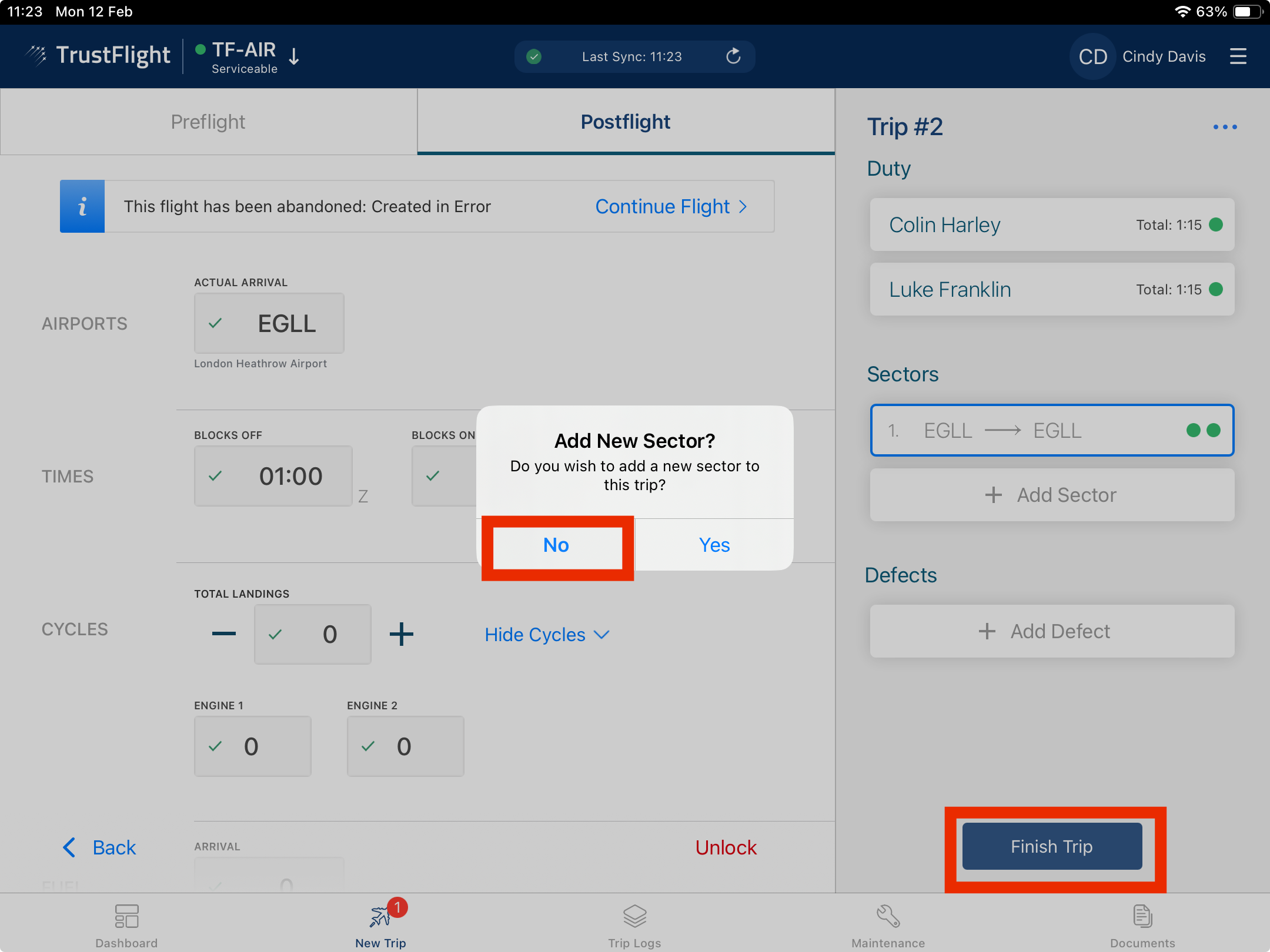The height and width of the screenshot is (952, 1270).
Task: Tap the red Unlock link
Action: [x=726, y=847]
